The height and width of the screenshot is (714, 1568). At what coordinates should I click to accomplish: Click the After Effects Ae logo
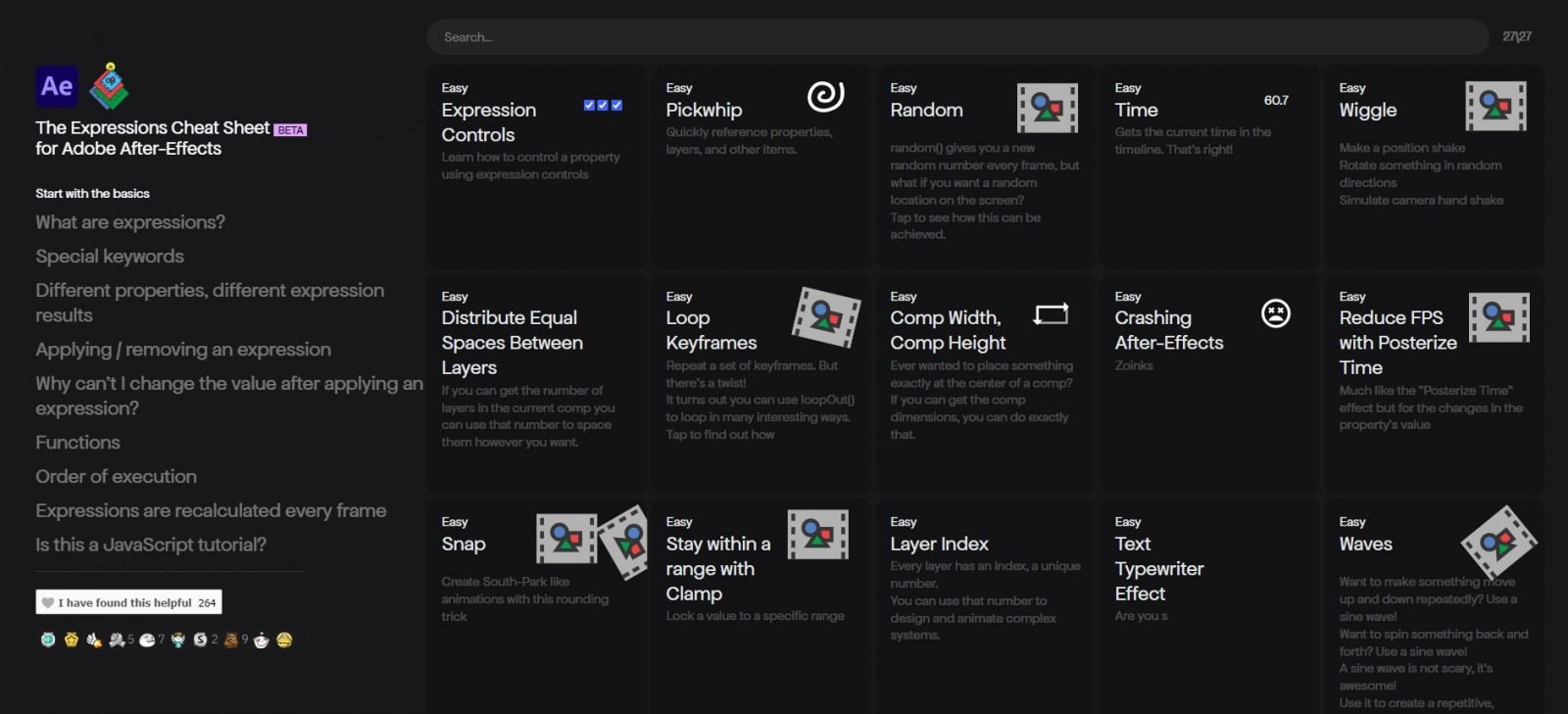tap(57, 86)
